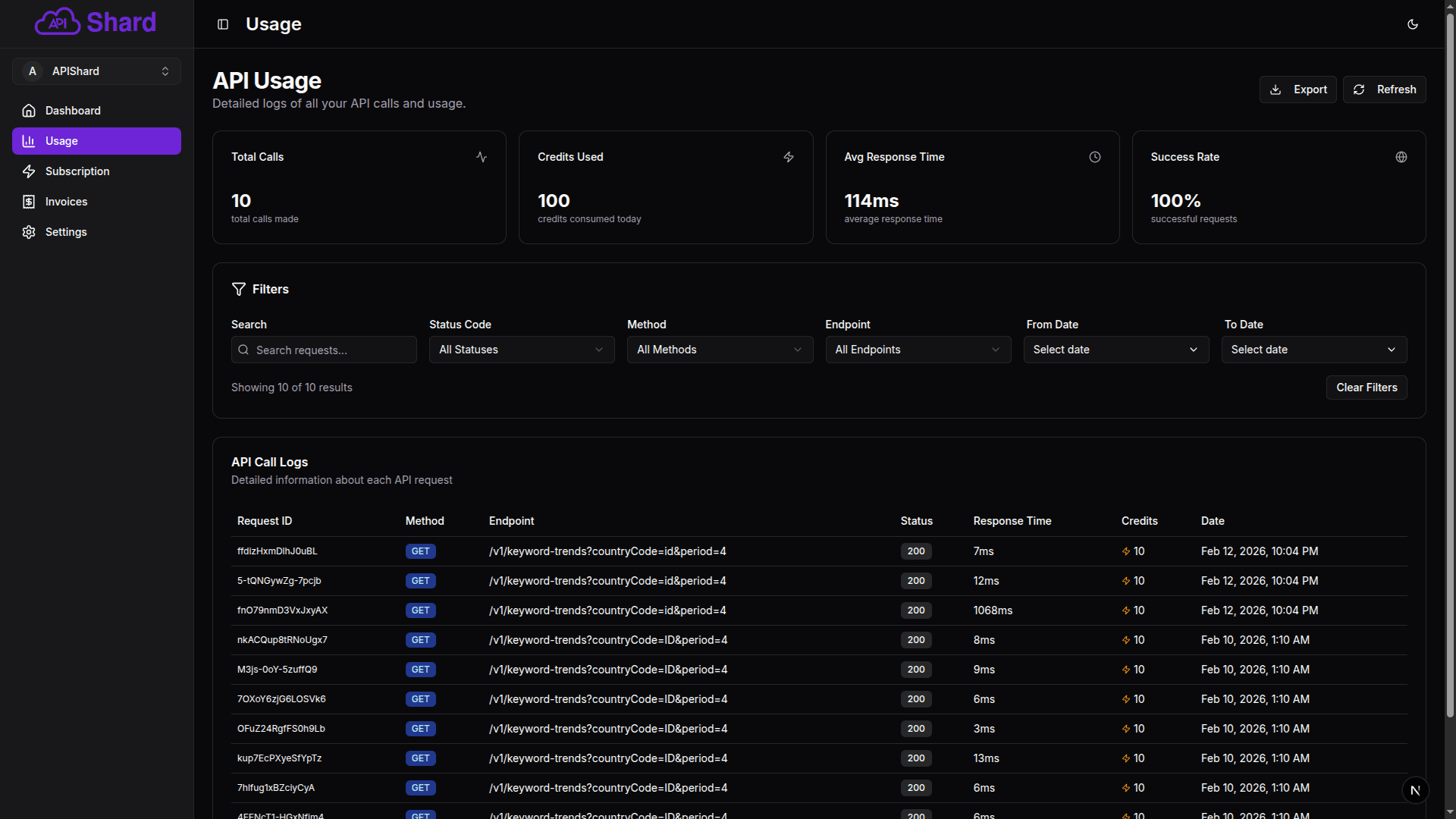Click the page vertical scrollbar
This screenshot has height=819, width=1456.
[x=1450, y=364]
